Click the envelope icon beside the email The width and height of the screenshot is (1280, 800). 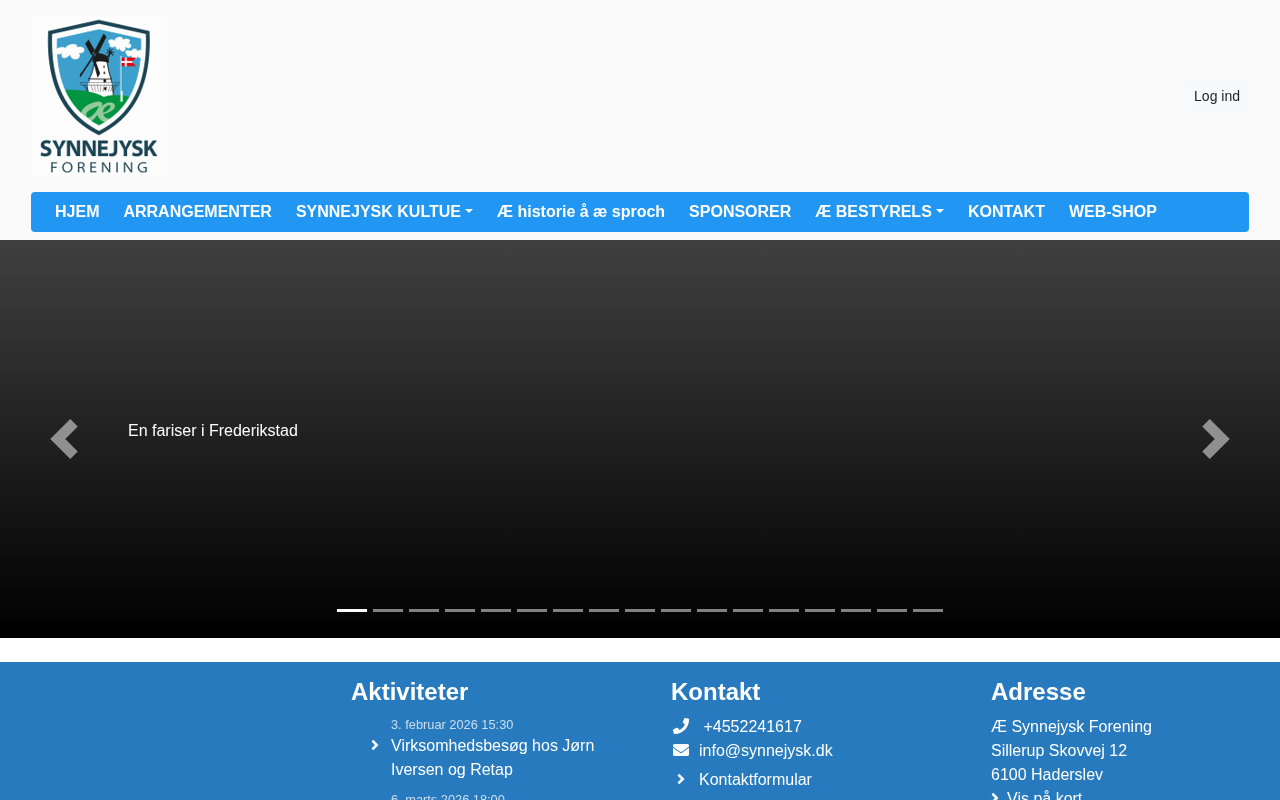click(x=681, y=750)
